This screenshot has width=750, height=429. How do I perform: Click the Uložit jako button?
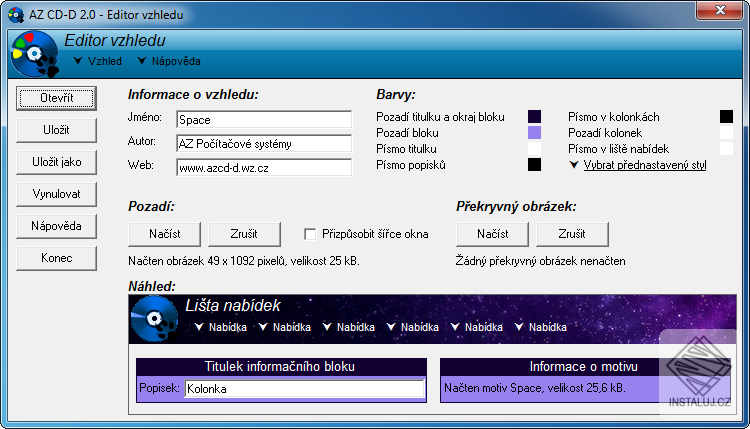coord(56,162)
